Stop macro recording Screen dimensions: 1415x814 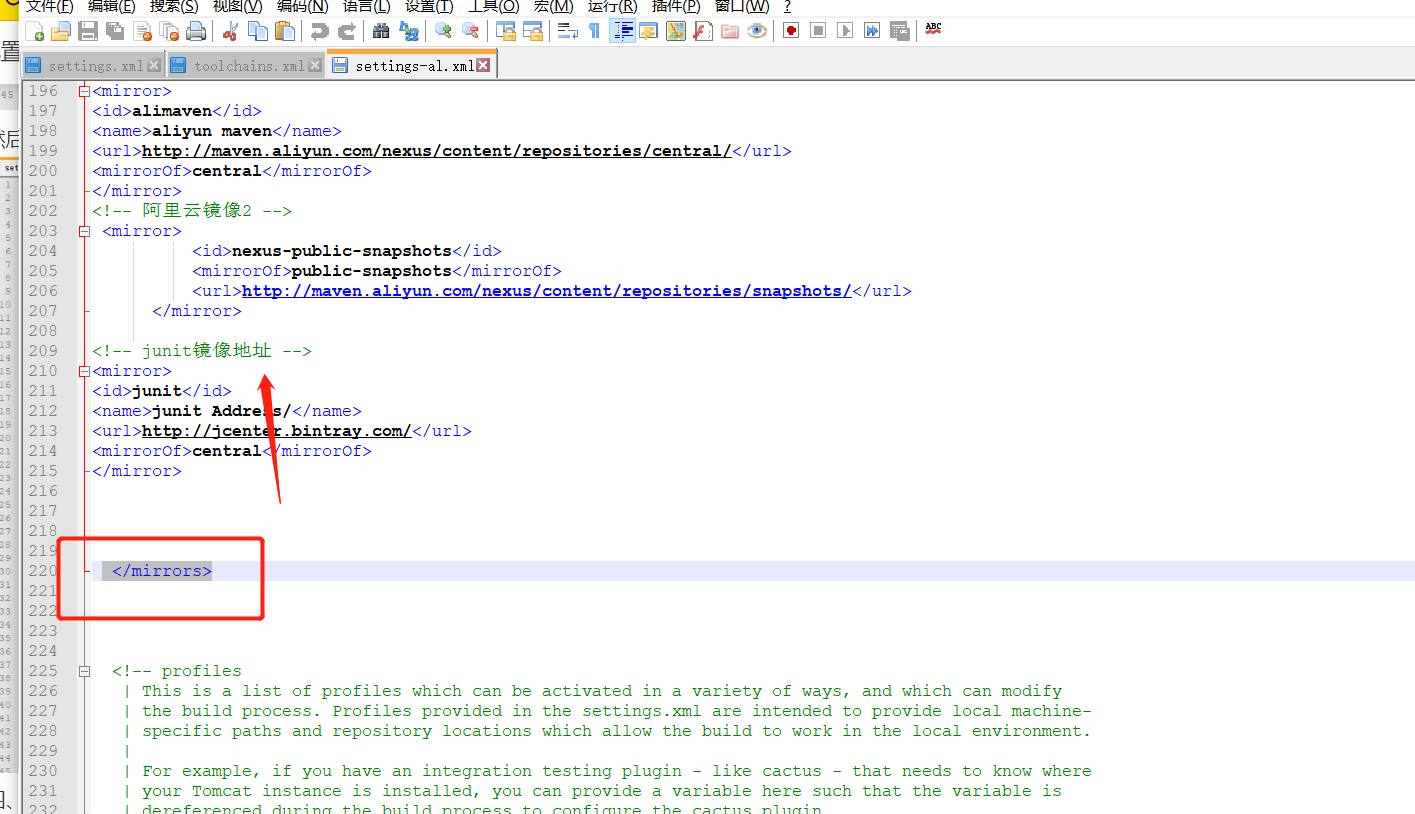coord(818,31)
